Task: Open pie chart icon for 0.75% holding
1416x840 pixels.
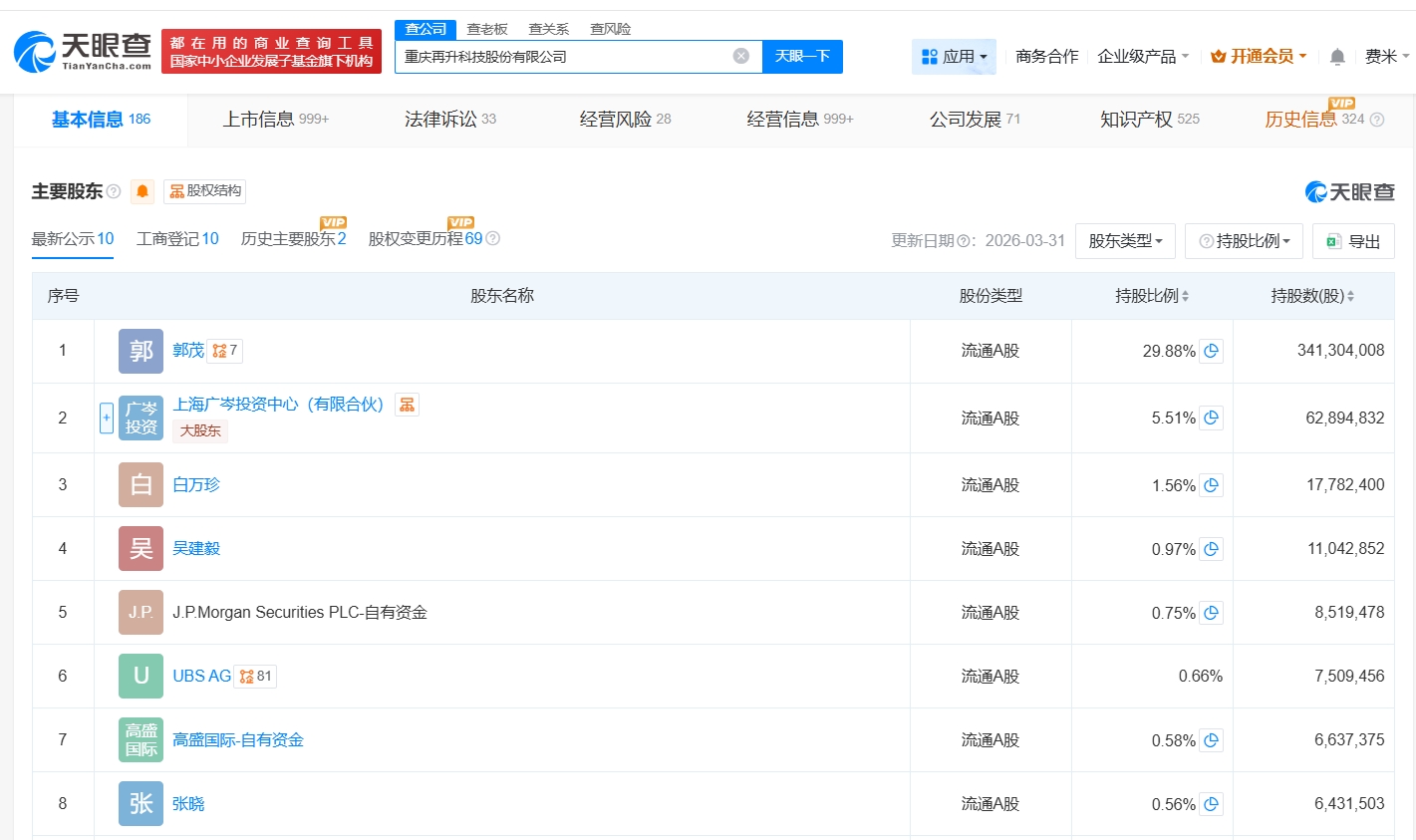Action: pos(1211,613)
